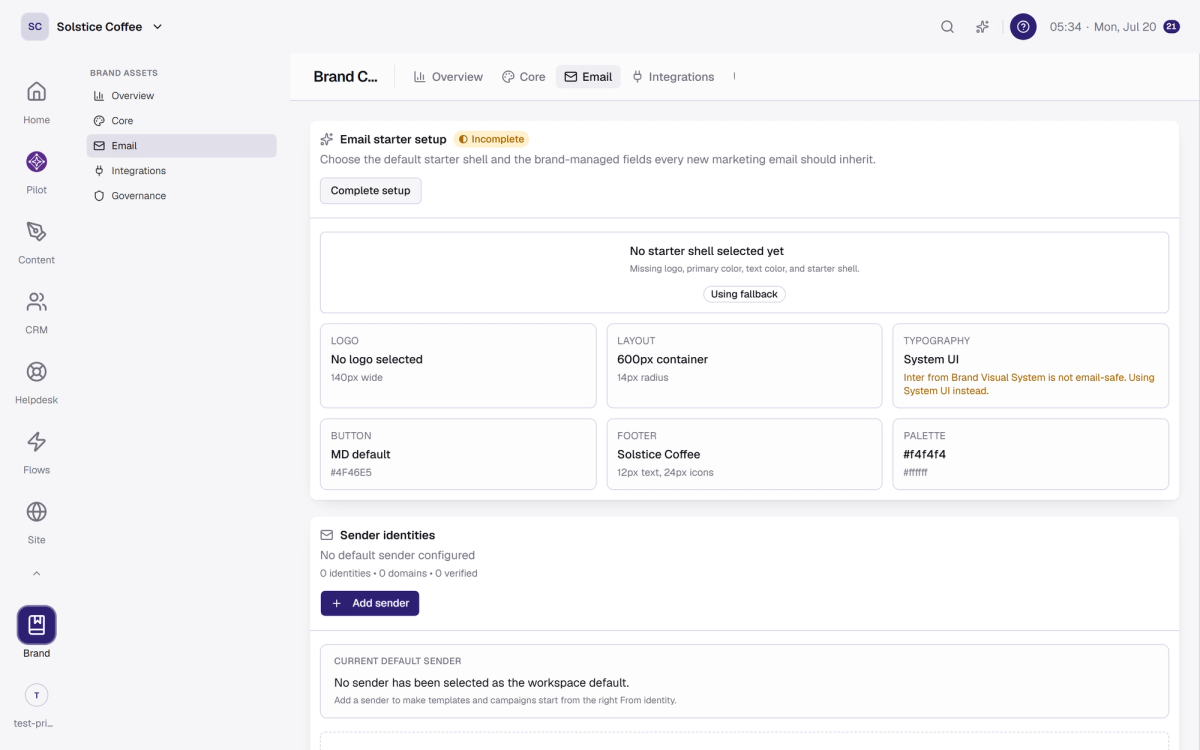Click the AI sparkle icon in header

(983, 27)
